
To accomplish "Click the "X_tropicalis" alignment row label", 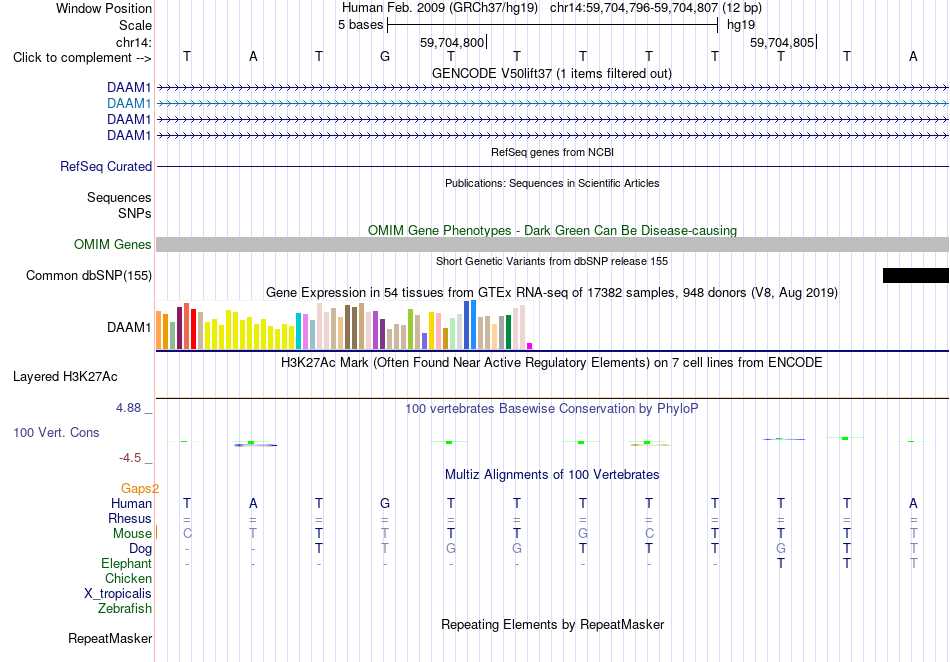I will pyautogui.click(x=118, y=594).
